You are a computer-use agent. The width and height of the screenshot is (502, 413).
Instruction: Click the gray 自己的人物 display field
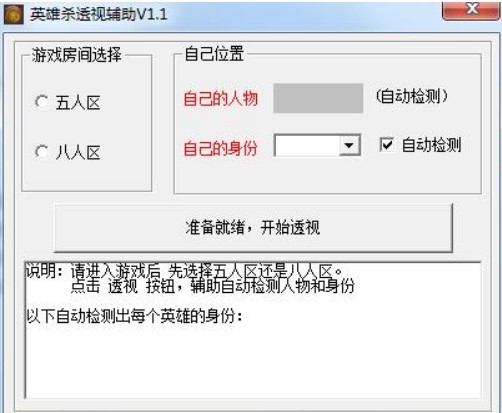coord(318,98)
